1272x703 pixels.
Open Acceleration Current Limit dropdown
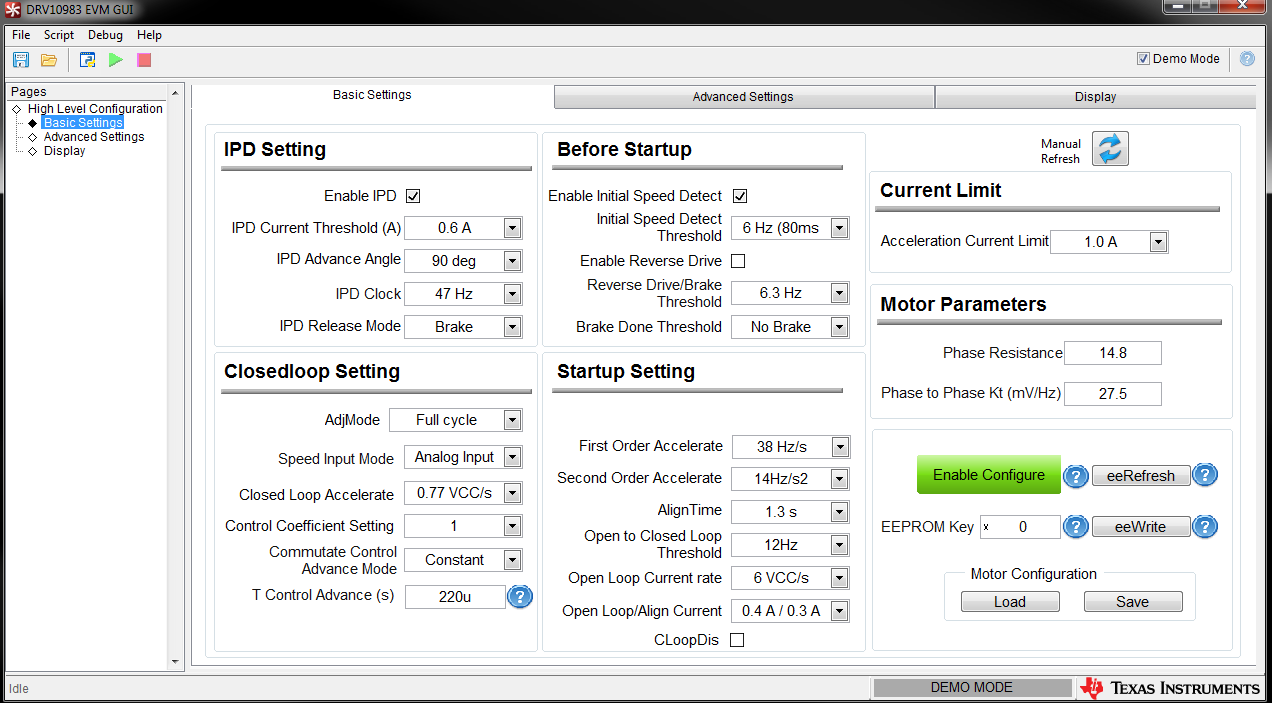coord(1109,242)
